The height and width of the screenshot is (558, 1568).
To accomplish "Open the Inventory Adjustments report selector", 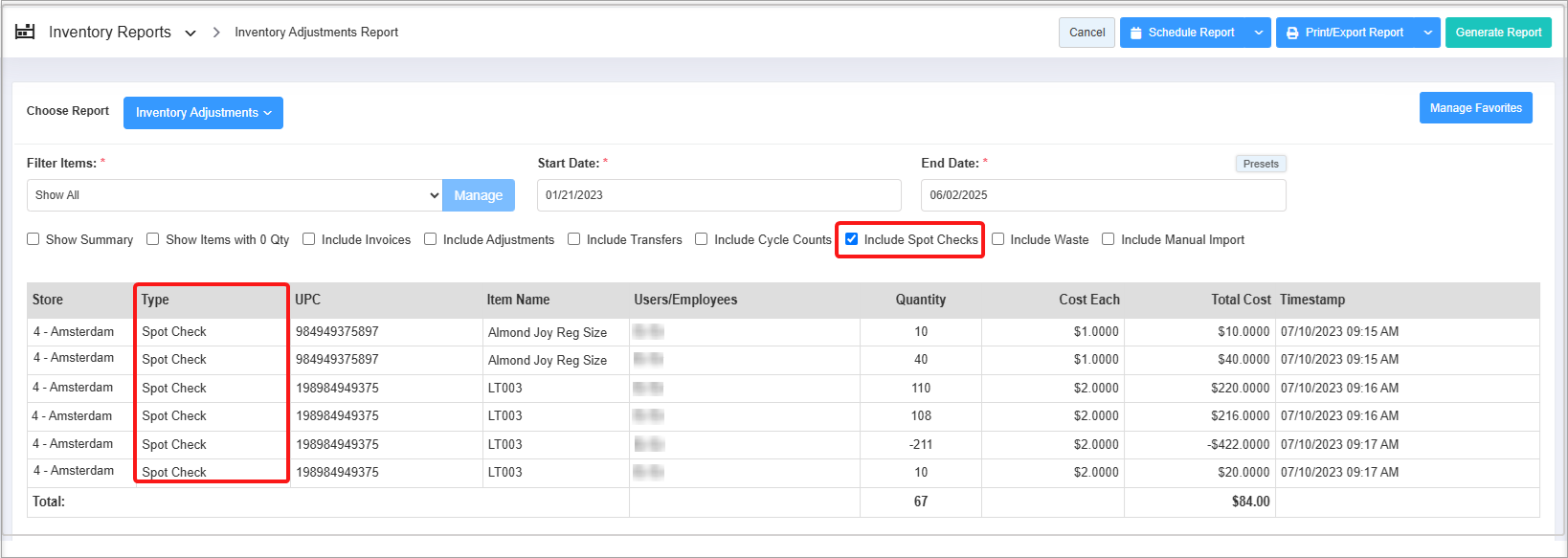I will (203, 113).
